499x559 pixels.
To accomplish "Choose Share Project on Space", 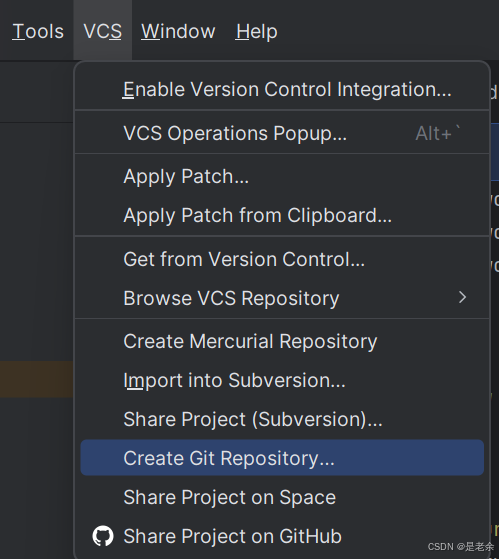I will pyautogui.click(x=282, y=497).
